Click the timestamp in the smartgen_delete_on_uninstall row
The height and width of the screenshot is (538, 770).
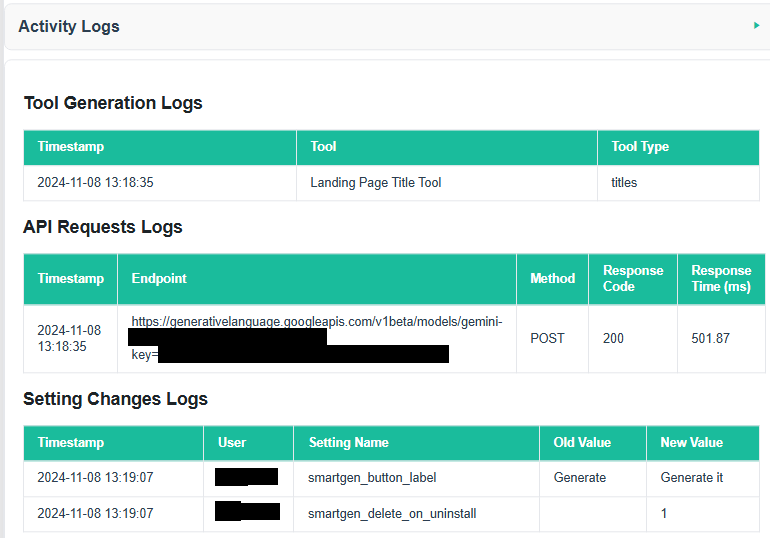[x=95, y=514]
